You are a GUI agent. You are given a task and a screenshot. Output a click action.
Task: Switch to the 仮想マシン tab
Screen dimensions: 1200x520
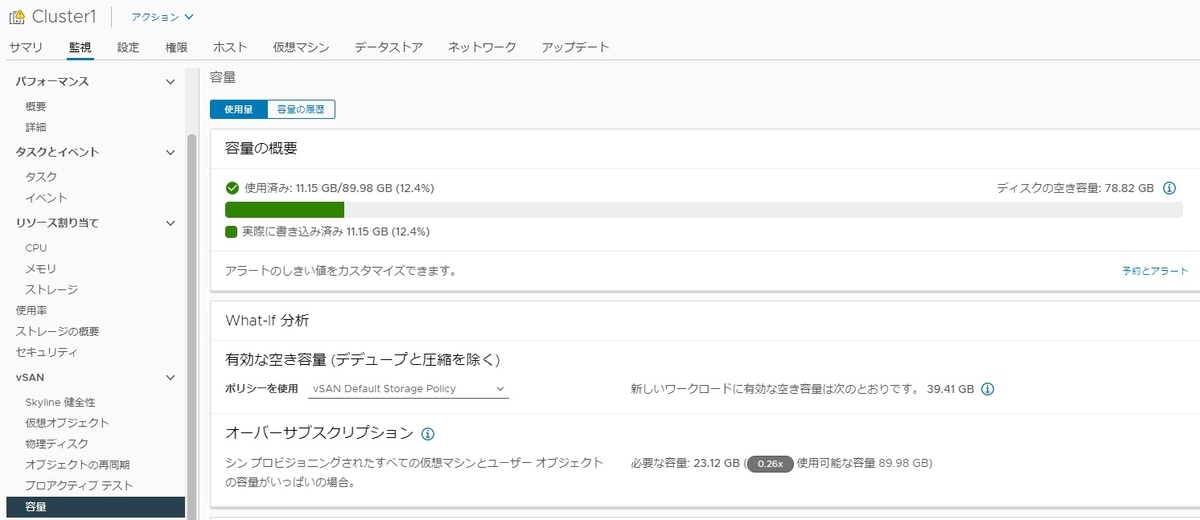coord(301,47)
